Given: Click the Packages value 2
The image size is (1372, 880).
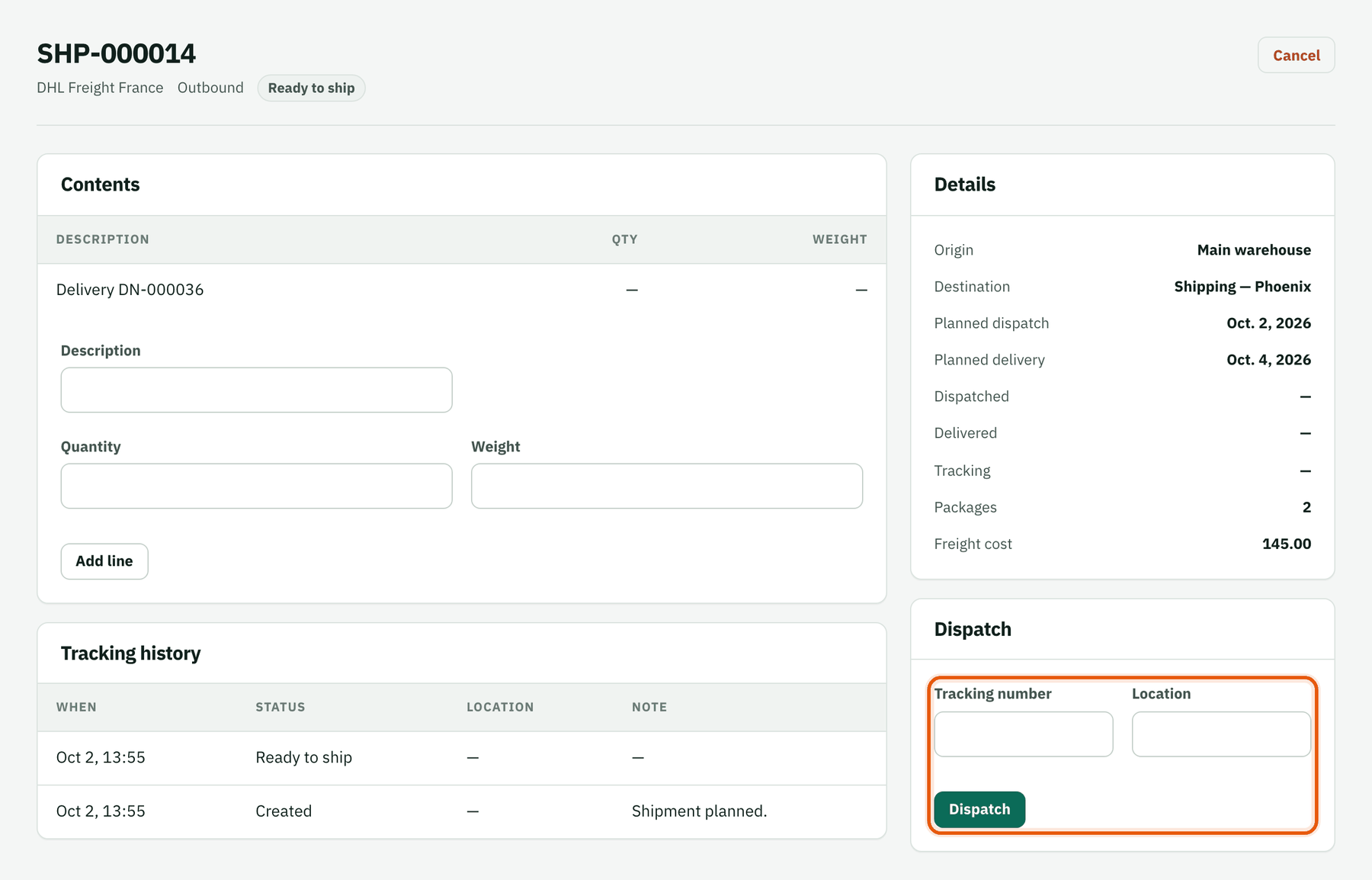Looking at the screenshot, I should click(1306, 507).
